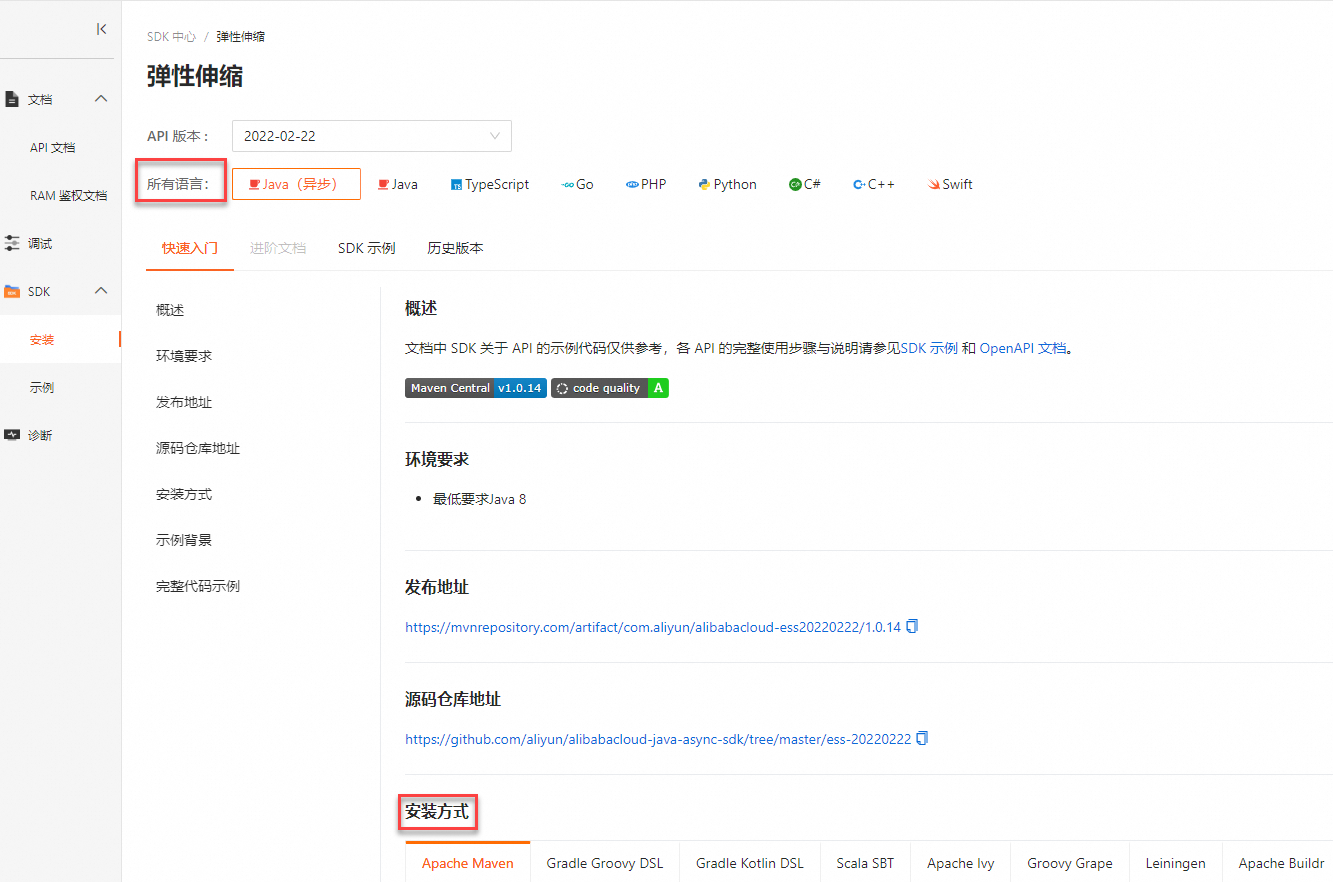This screenshot has height=882, width=1333.
Task: Switch to the 历史版本 tab
Action: [455, 248]
